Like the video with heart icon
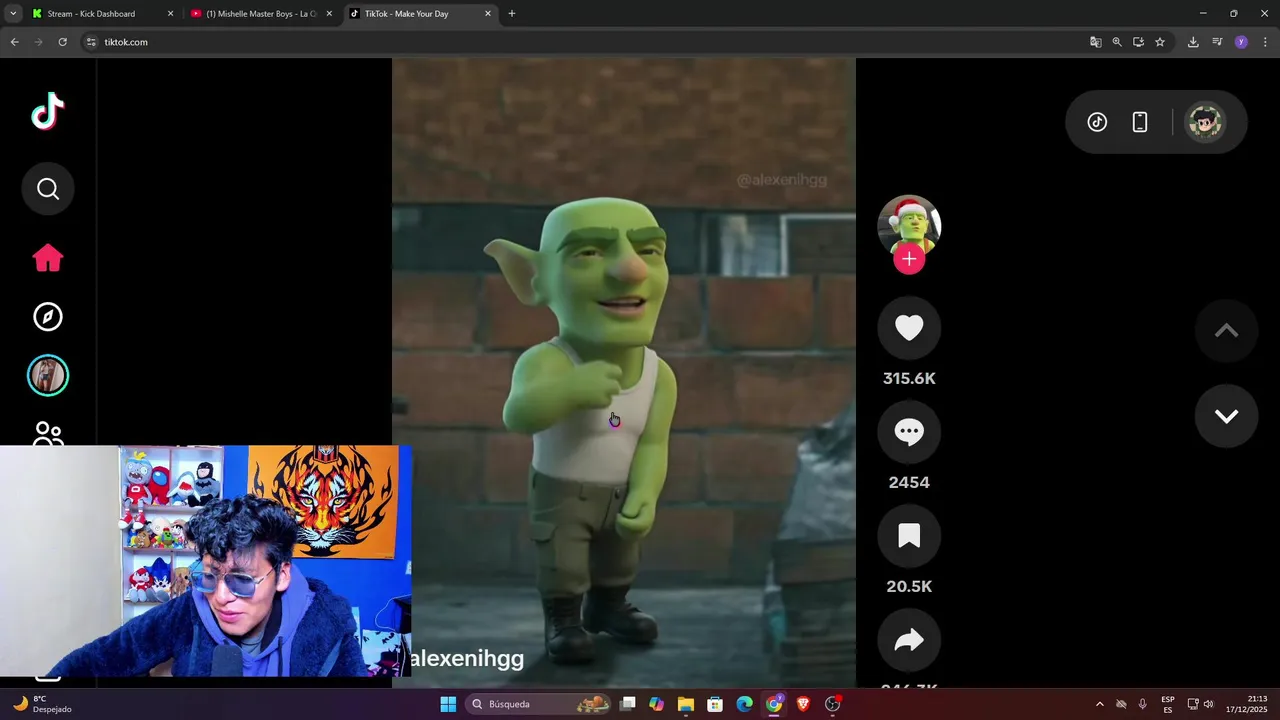Screen dimensions: 1280x720 click(909, 328)
